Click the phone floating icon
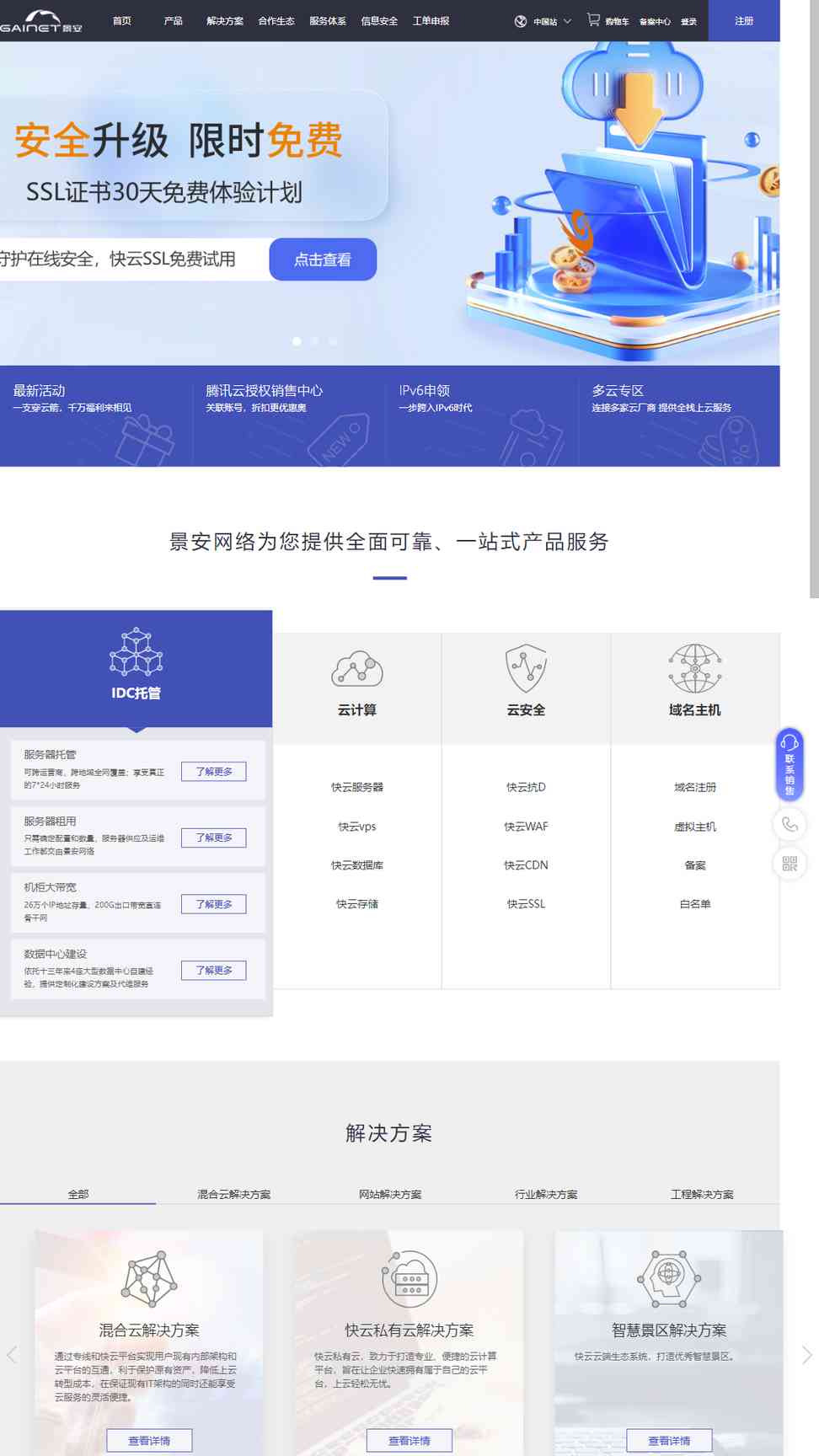819x1456 pixels. tap(790, 824)
